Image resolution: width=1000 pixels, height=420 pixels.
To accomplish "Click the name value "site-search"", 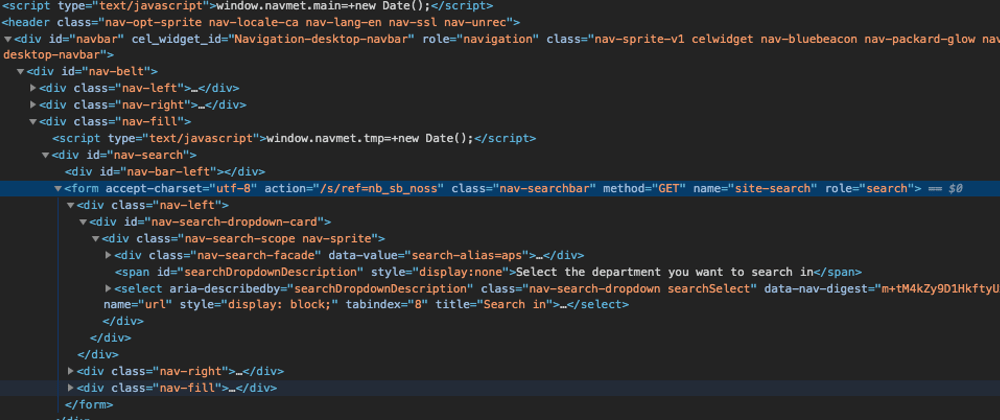I will (x=773, y=189).
